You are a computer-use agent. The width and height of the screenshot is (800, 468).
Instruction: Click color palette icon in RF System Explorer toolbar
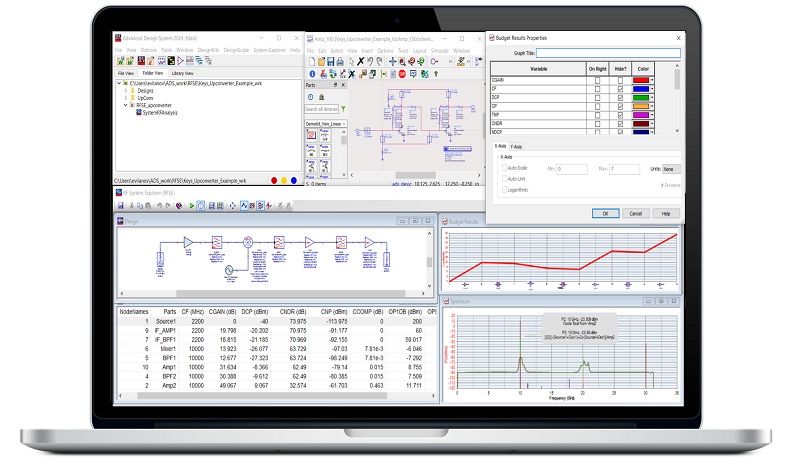pyautogui.click(x=179, y=206)
